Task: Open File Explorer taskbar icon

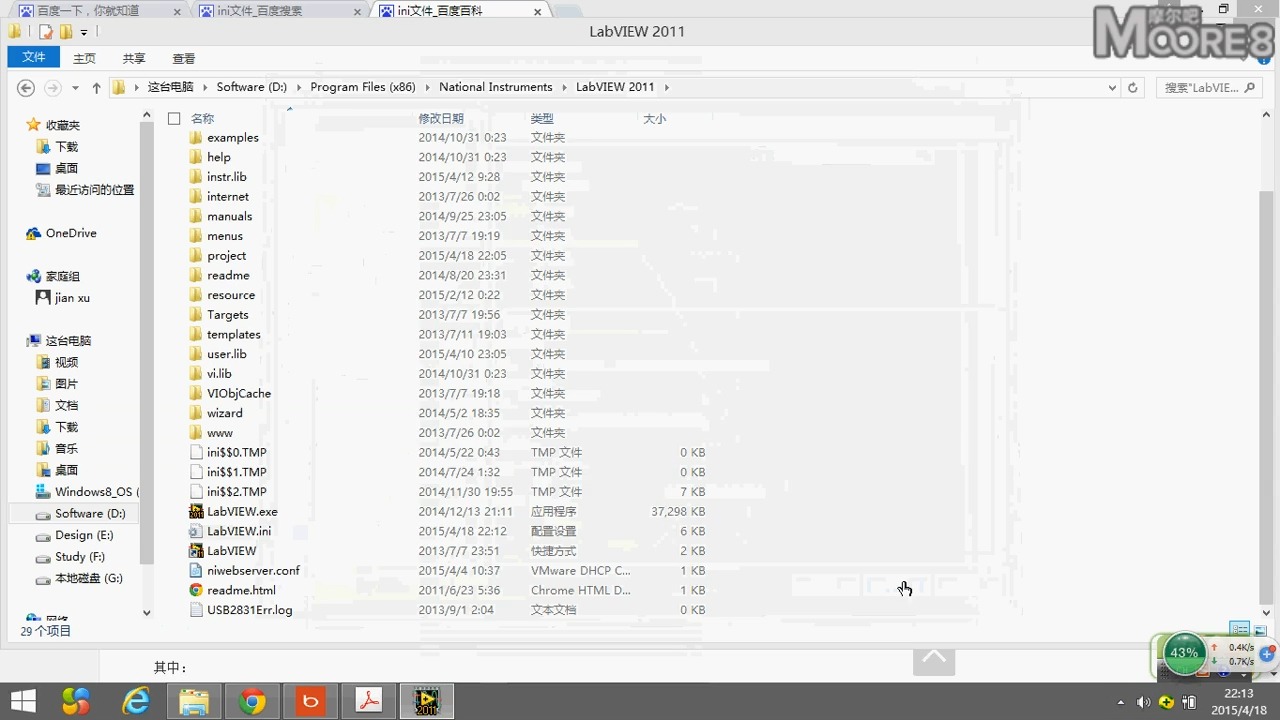Action: (194, 702)
